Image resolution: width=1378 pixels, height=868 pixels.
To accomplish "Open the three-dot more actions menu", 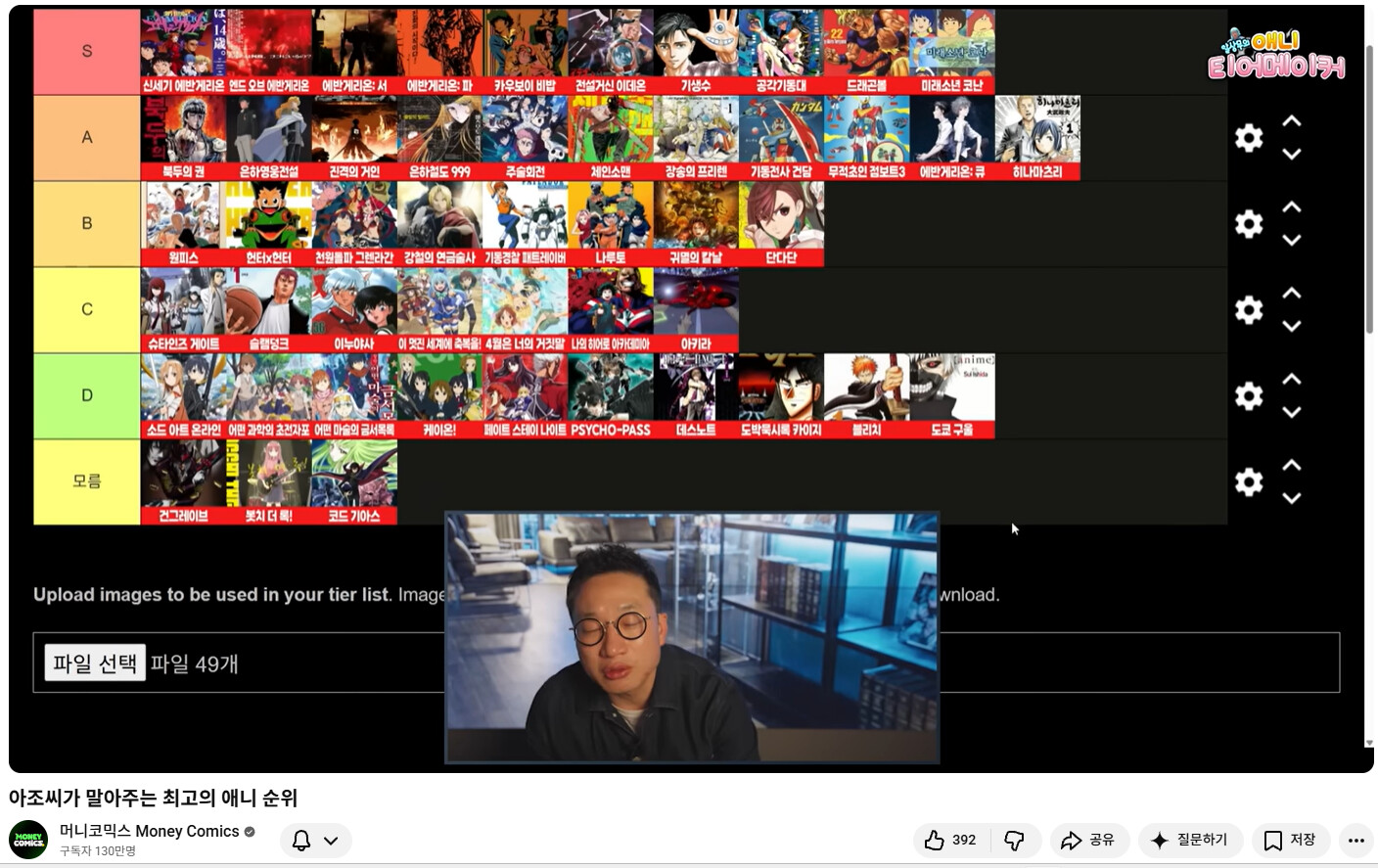I will click(x=1355, y=841).
